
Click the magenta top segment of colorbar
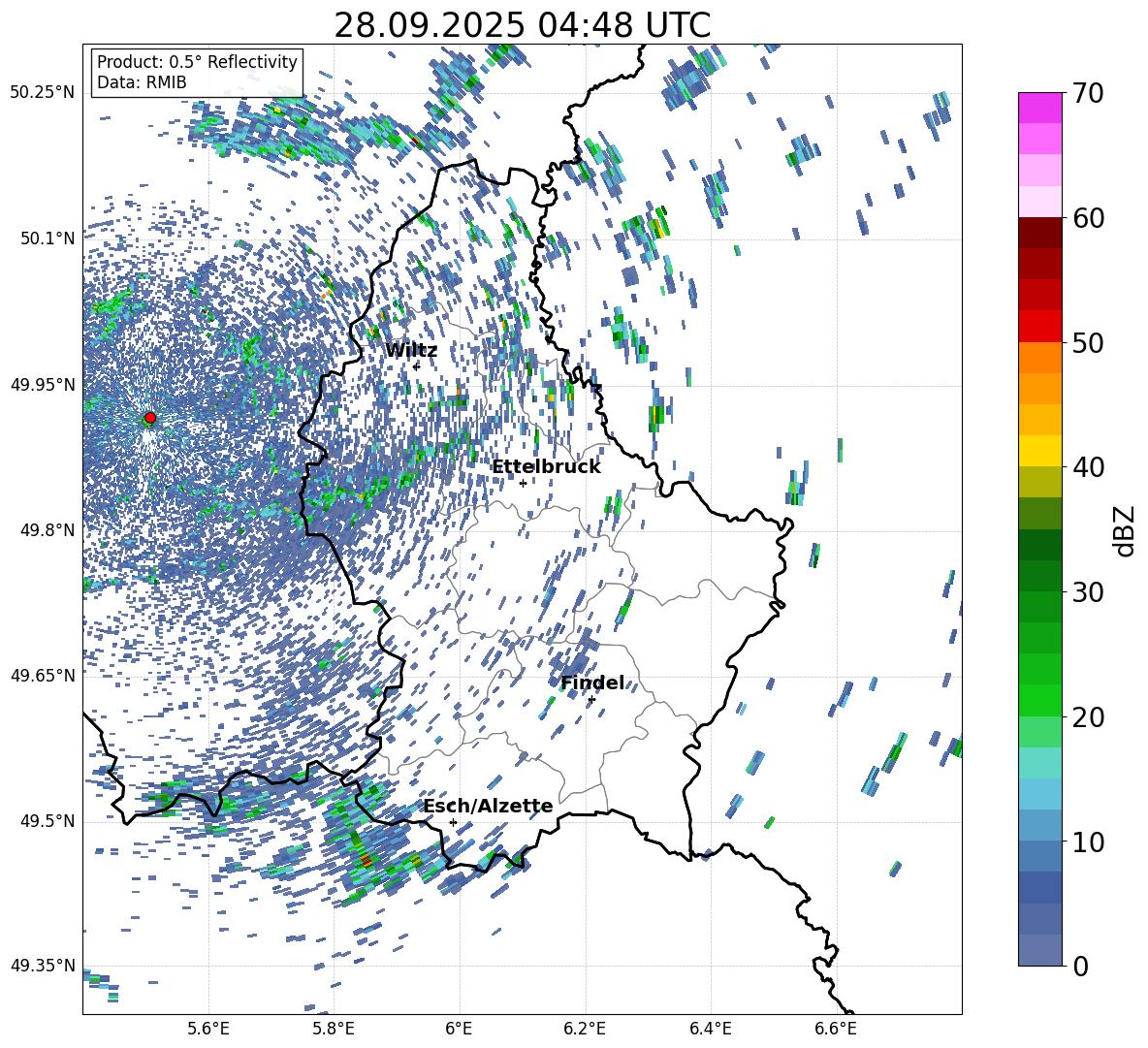[x=1040, y=108]
